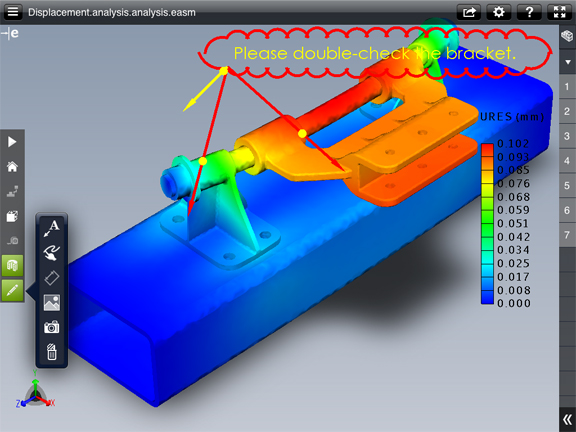The width and height of the screenshot is (576, 432).
Task: Reset view with the home icon
Action: click(x=12, y=167)
